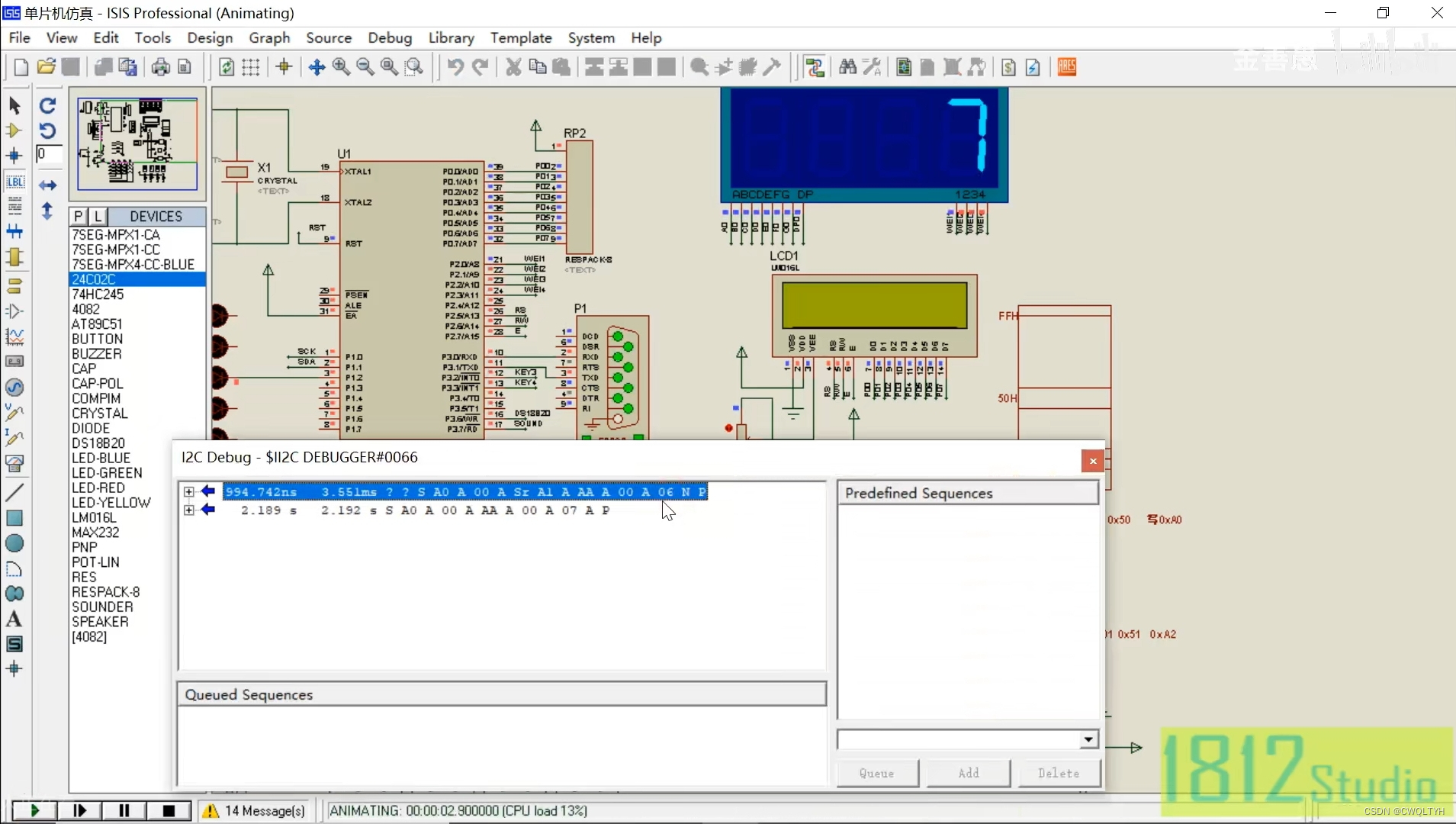1456x824 pixels.
Task: Click the binoculars search icon
Action: pos(847,67)
